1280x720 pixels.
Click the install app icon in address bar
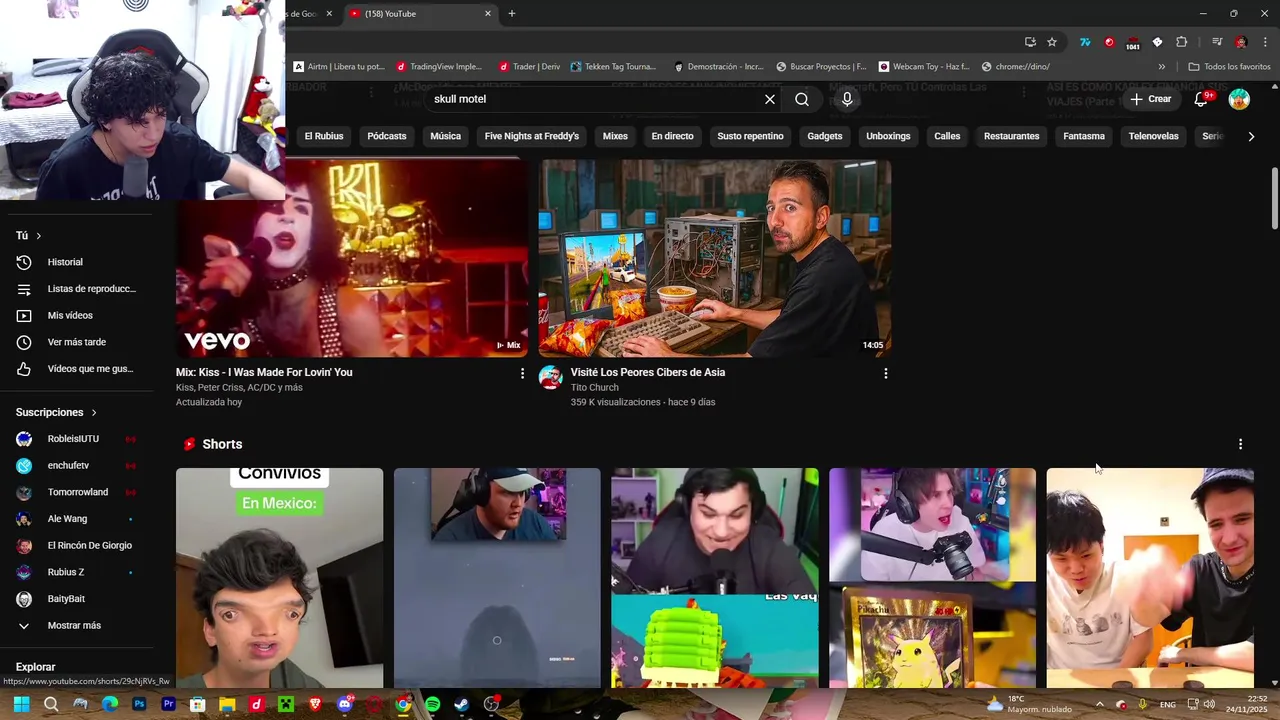point(1030,42)
